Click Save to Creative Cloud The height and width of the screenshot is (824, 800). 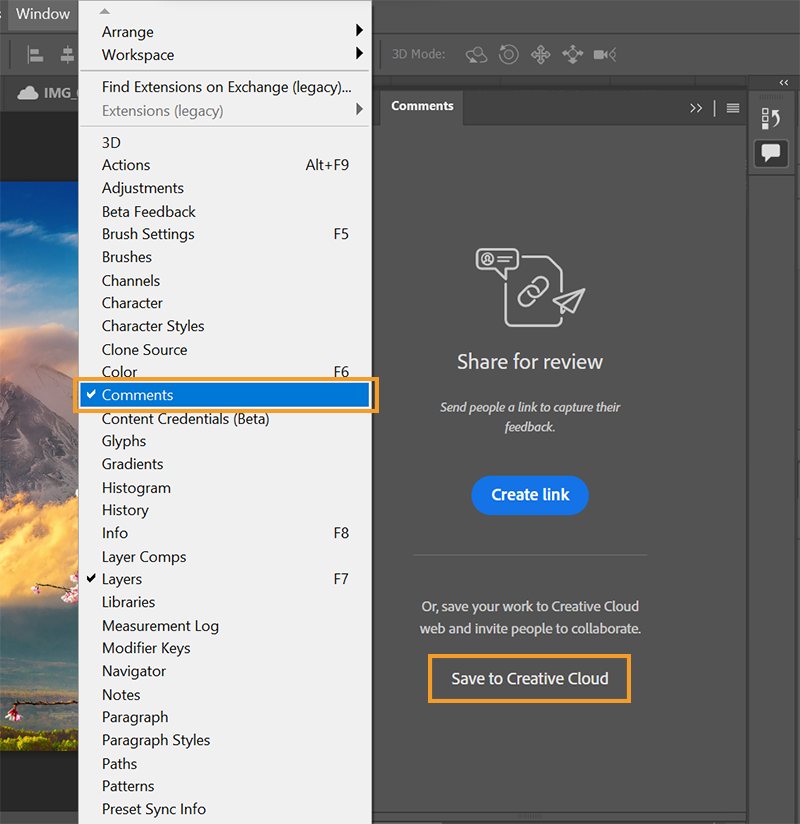[529, 678]
